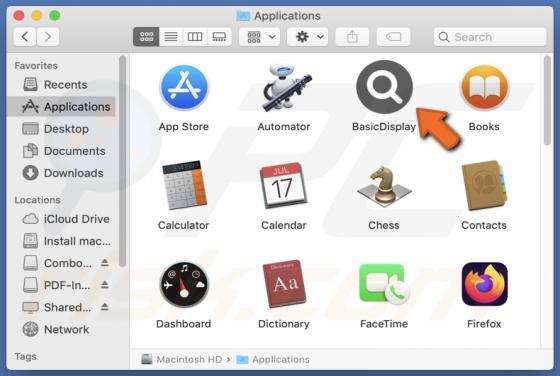Viewport: 560px width, 376px height.
Task: Open the Calendar application
Action: (x=284, y=185)
